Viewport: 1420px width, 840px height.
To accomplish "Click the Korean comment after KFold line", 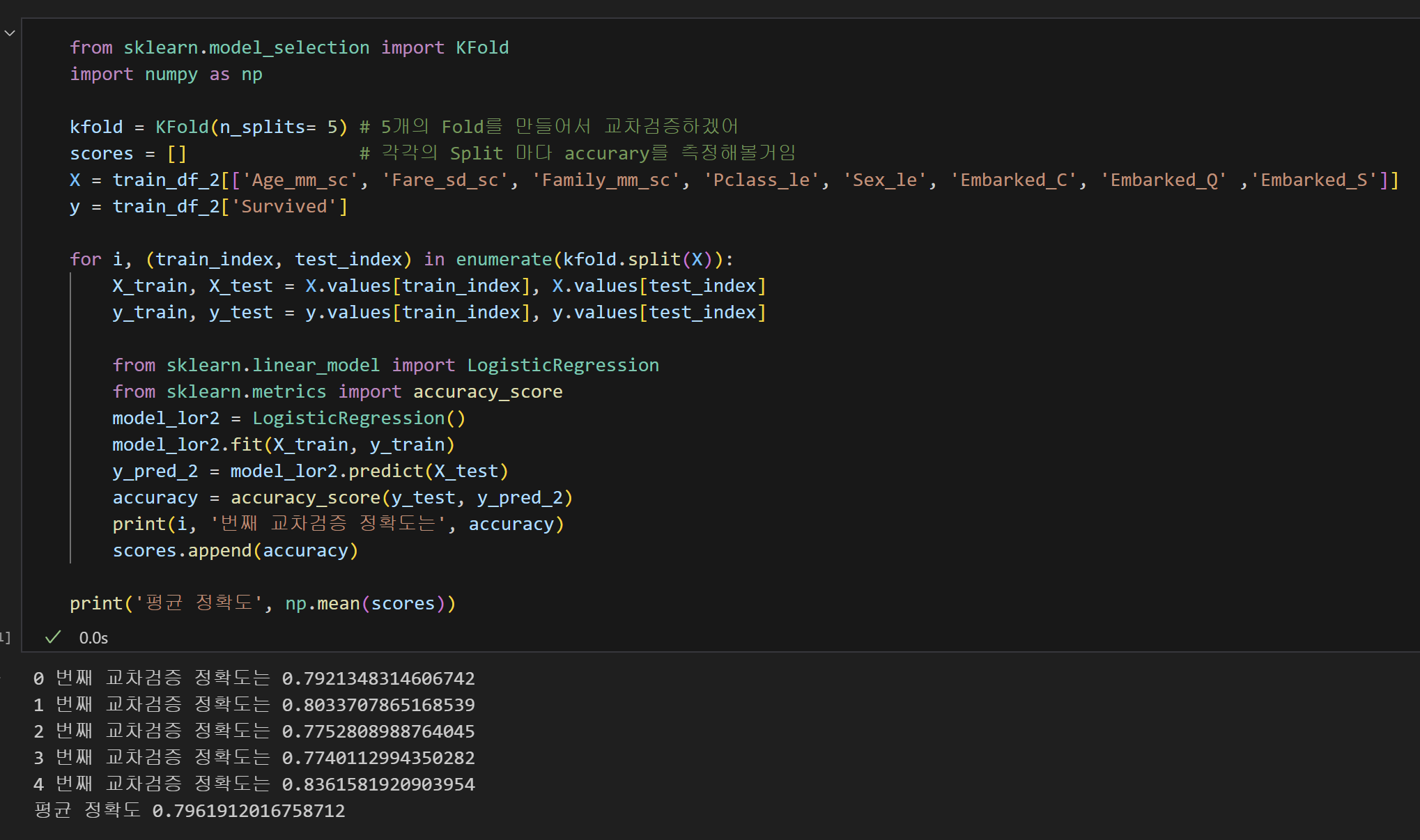I will click(548, 127).
